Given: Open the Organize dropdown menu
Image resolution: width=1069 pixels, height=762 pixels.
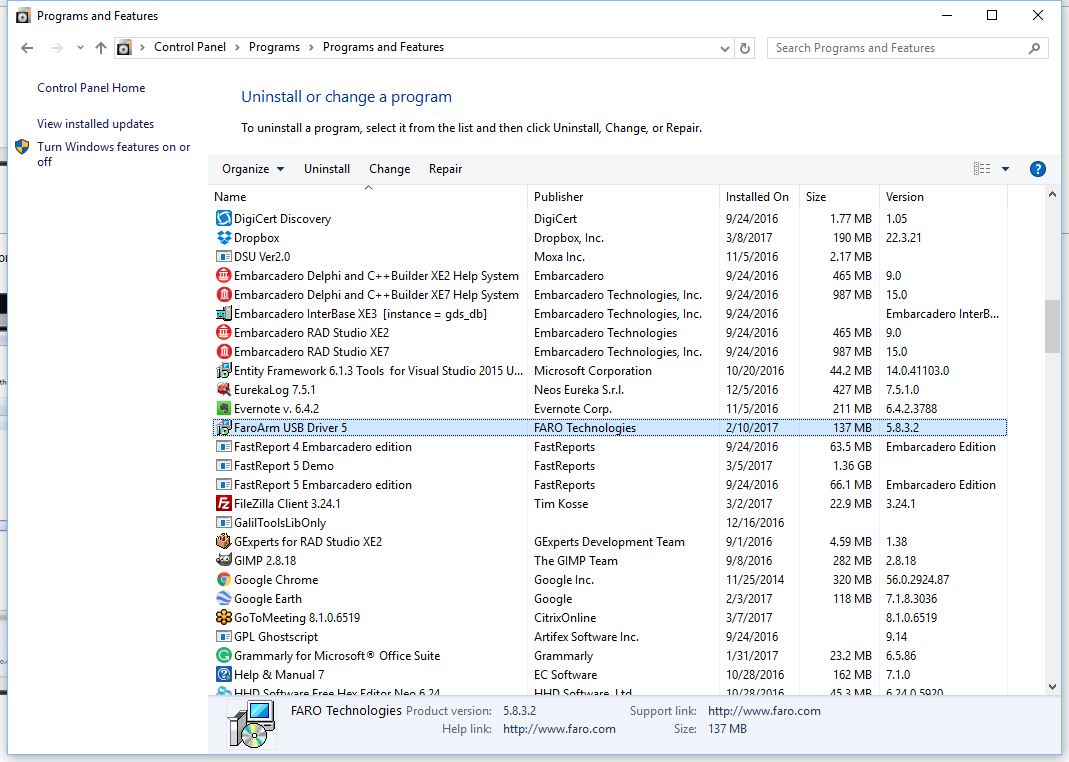Looking at the screenshot, I should (252, 169).
